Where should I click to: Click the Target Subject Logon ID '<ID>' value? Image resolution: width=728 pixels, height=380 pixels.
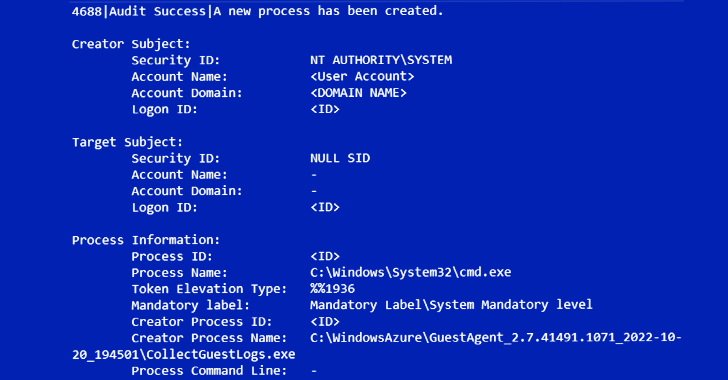point(325,207)
